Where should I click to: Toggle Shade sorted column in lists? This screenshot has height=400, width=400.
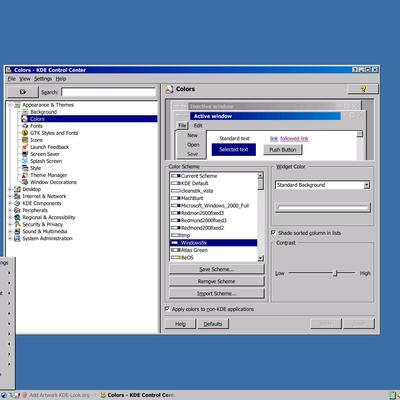[274, 232]
